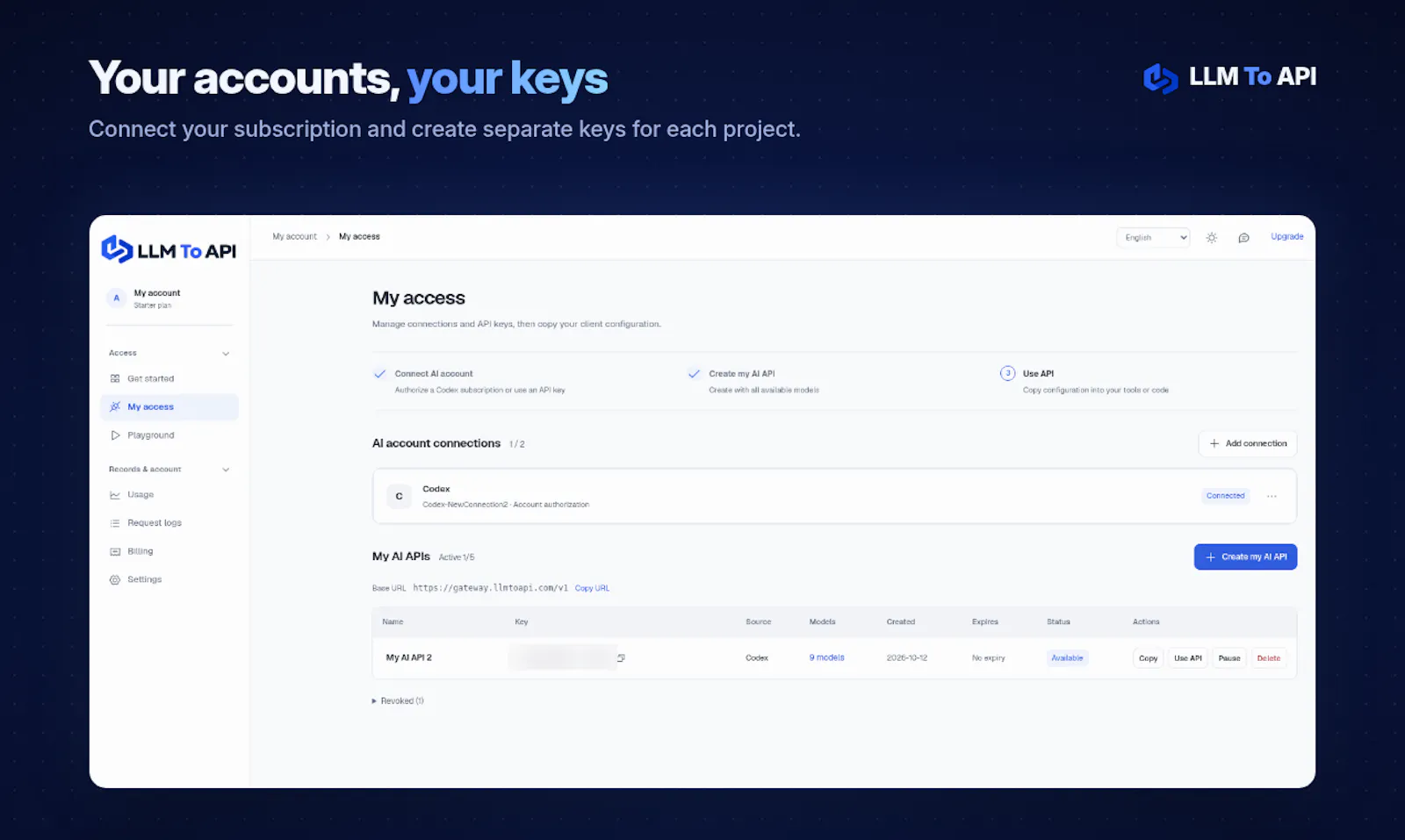Open Usage in the sidebar

[169, 495]
